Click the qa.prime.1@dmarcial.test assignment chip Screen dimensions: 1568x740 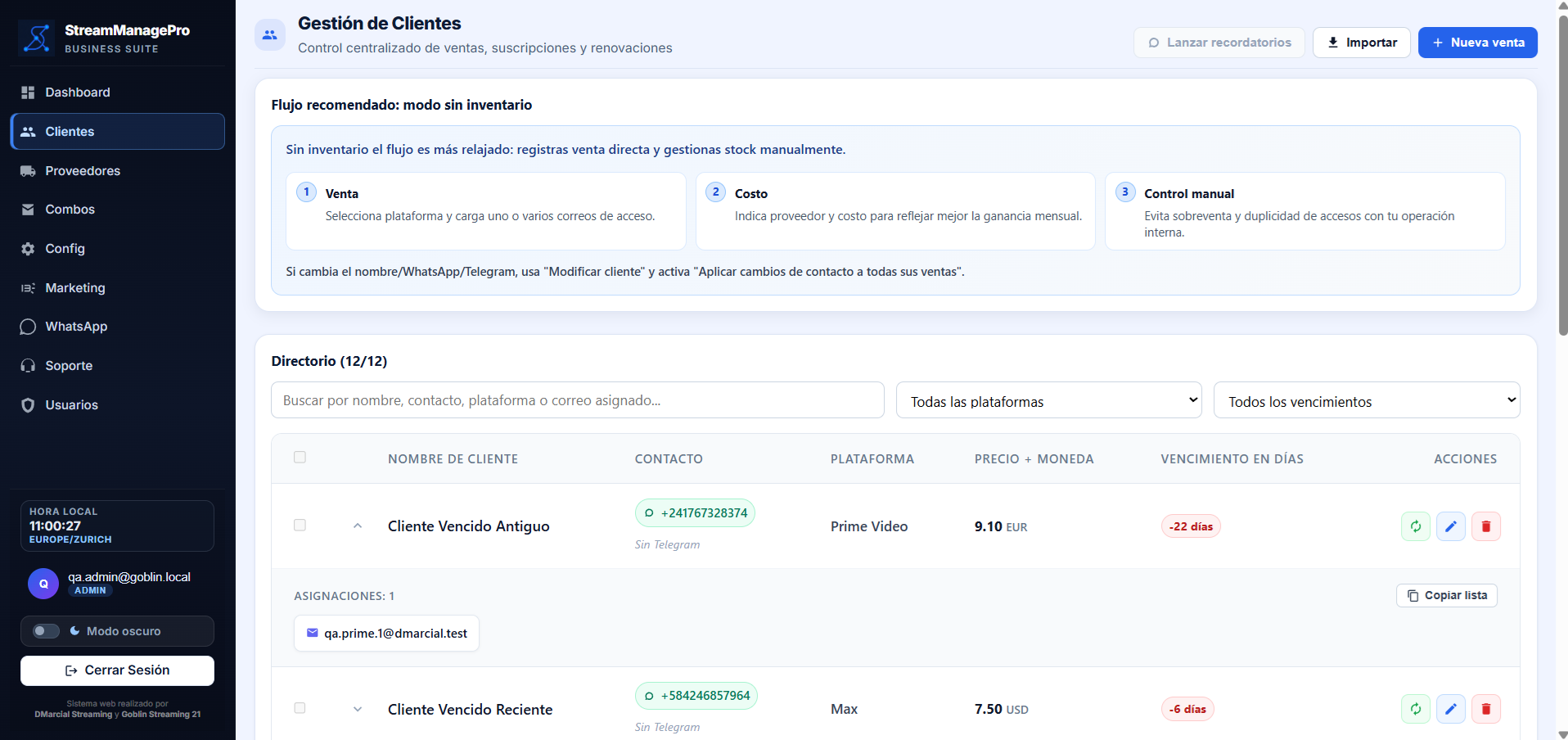pyautogui.click(x=386, y=634)
